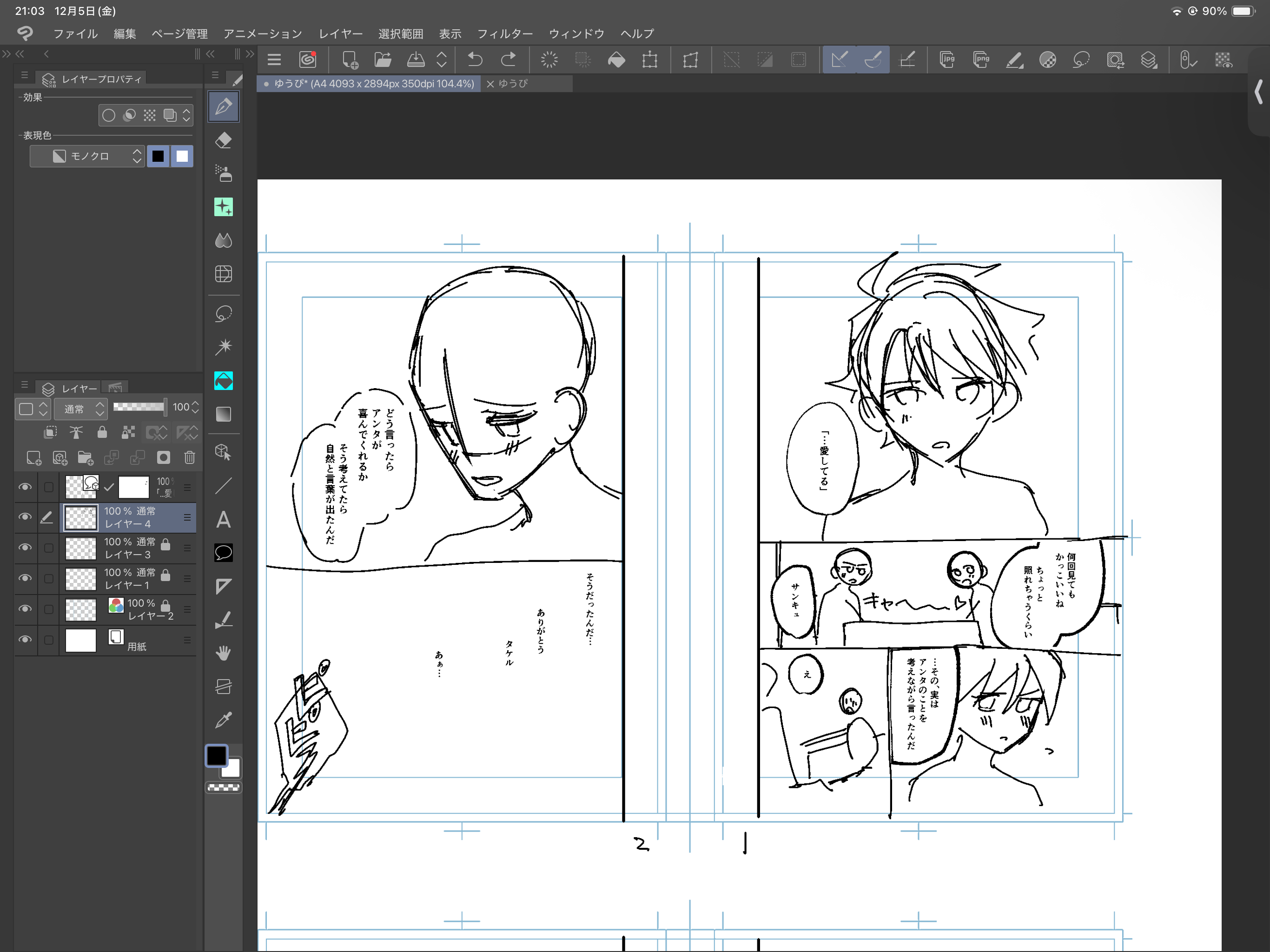Select レイヤー 1 thumbnail
Image resolution: width=1270 pixels, height=952 pixels.
point(80,579)
